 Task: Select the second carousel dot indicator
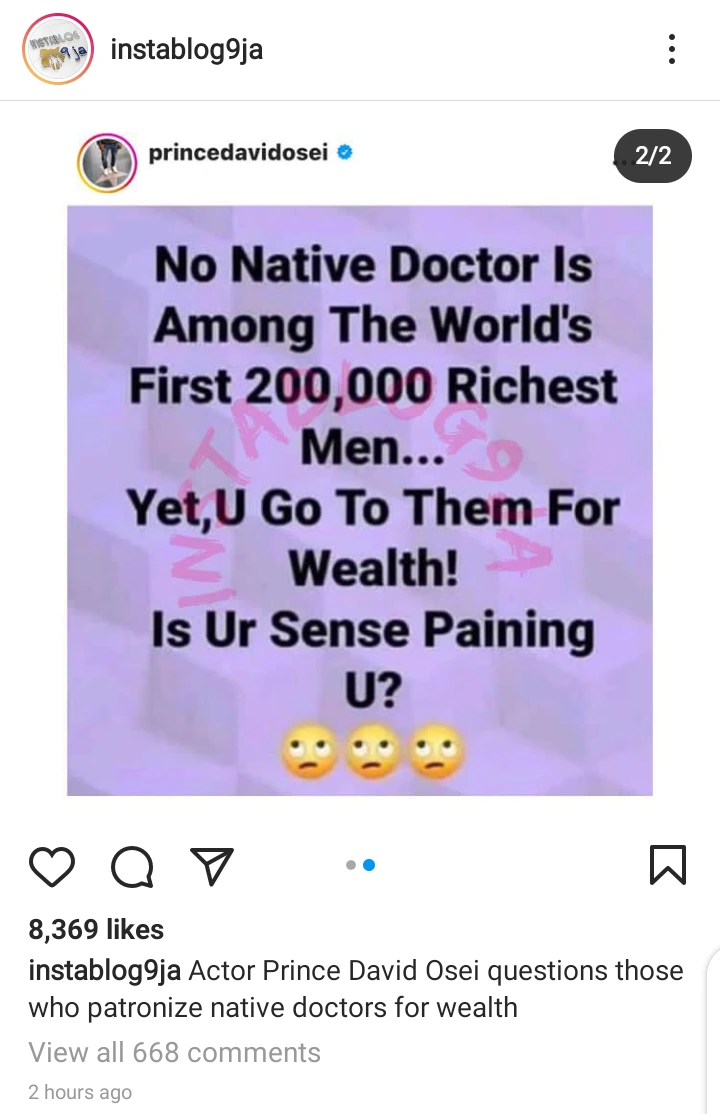[369, 865]
